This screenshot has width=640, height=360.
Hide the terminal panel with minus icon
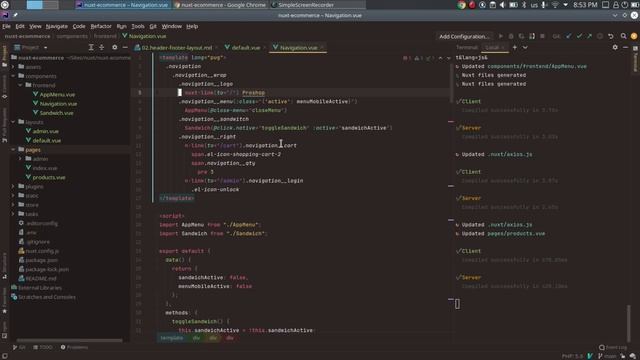pyautogui.click(x=625, y=47)
